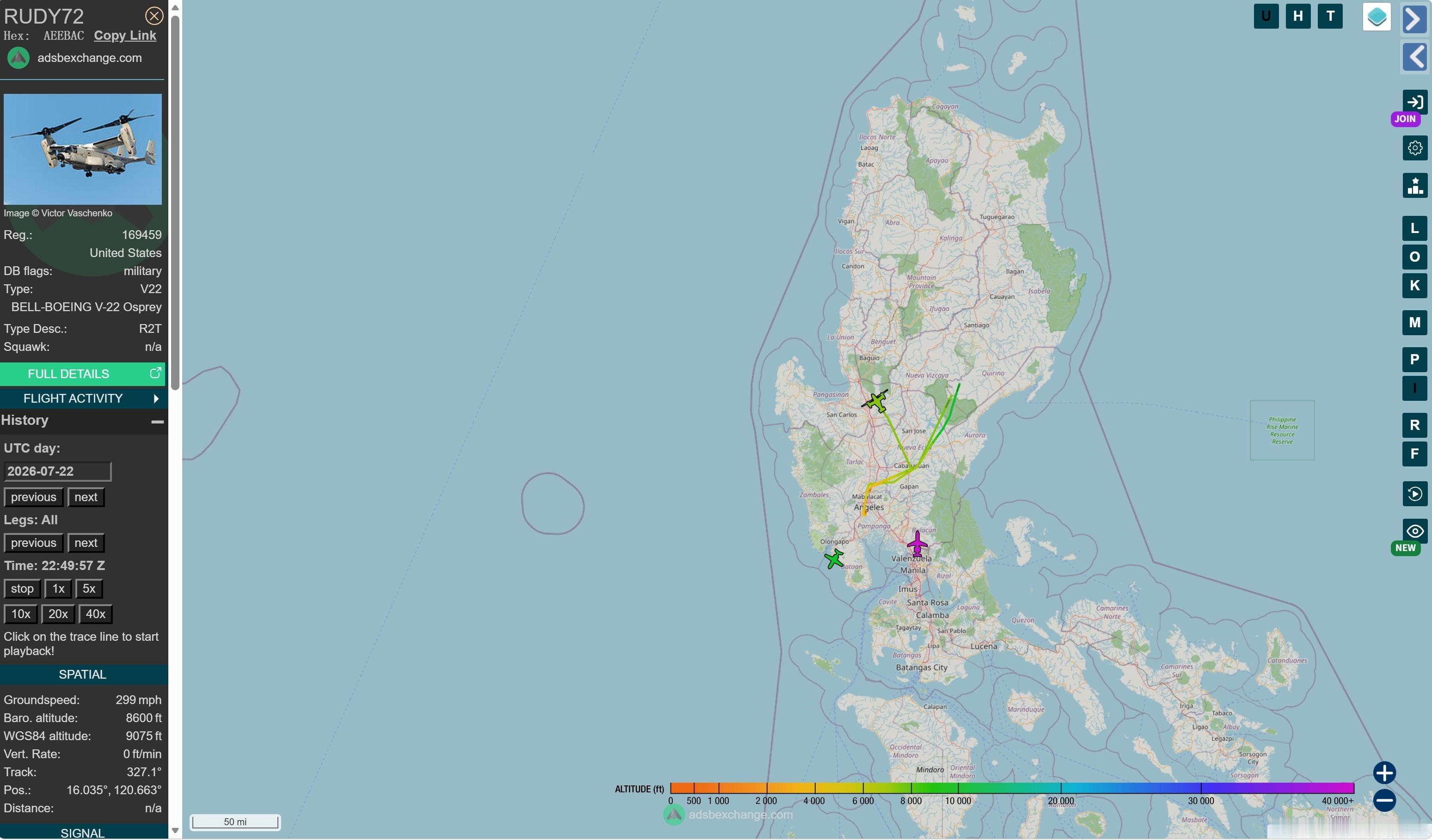Set playback speed to 1x
1432x840 pixels.
click(58, 589)
